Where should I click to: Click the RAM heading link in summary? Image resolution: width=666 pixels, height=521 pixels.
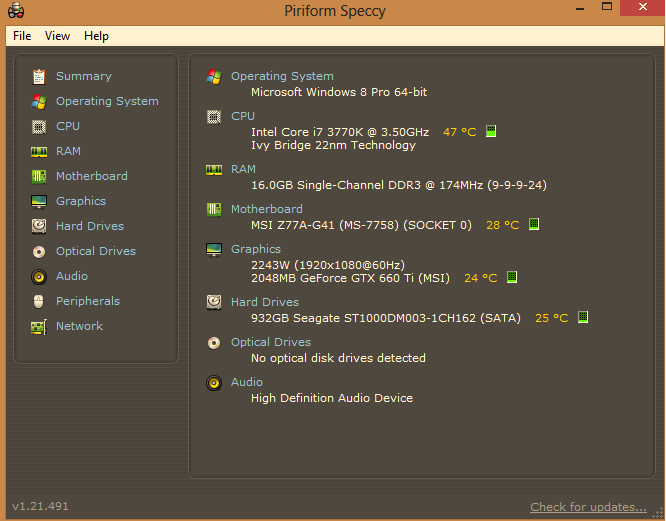pyautogui.click(x=243, y=169)
